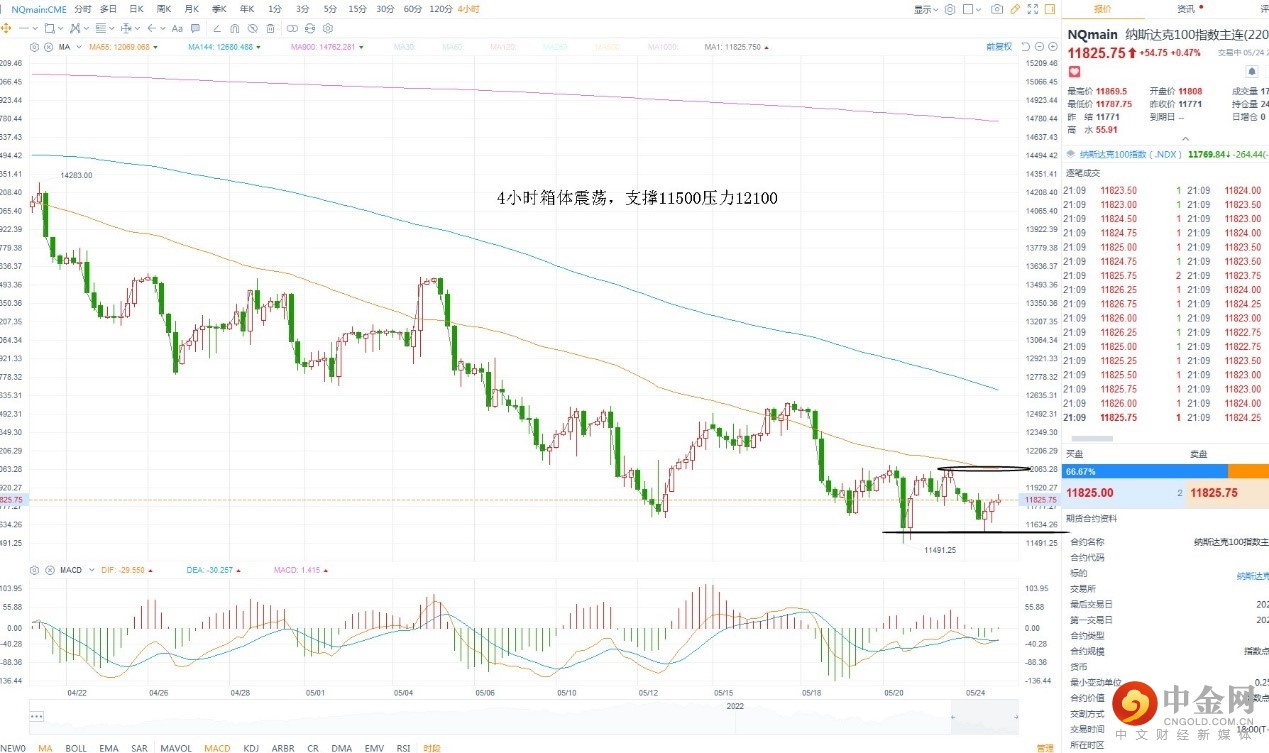
Task: Toggle the SAR indicator
Action: pos(139,747)
